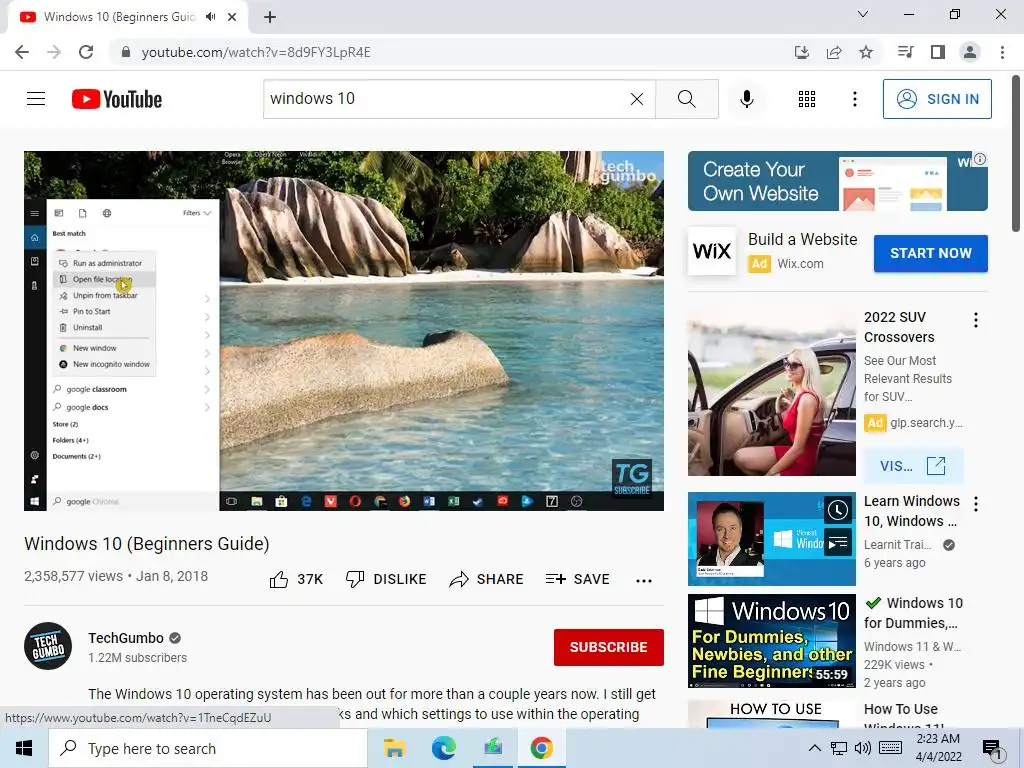1024x768 pixels.
Task: Open YouTube settings three-dot menu
Action: [854, 99]
